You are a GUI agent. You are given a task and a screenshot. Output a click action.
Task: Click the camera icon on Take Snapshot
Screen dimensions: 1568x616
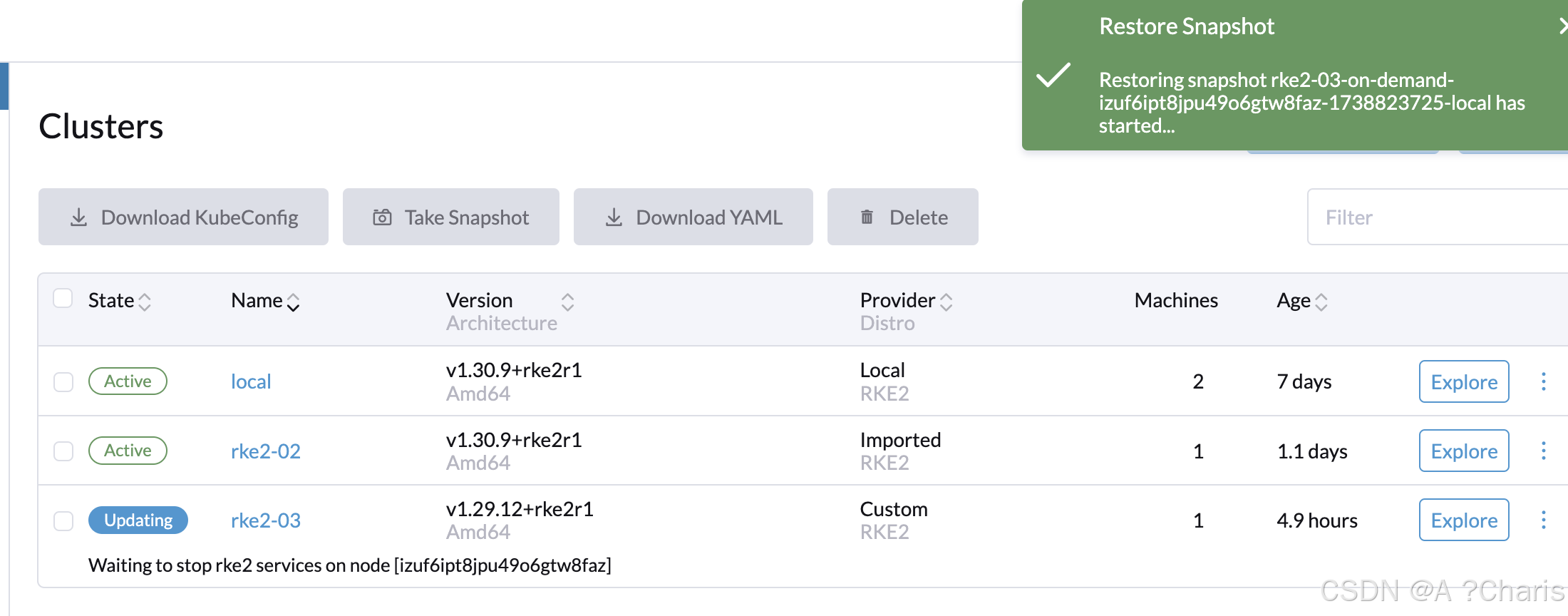(382, 217)
